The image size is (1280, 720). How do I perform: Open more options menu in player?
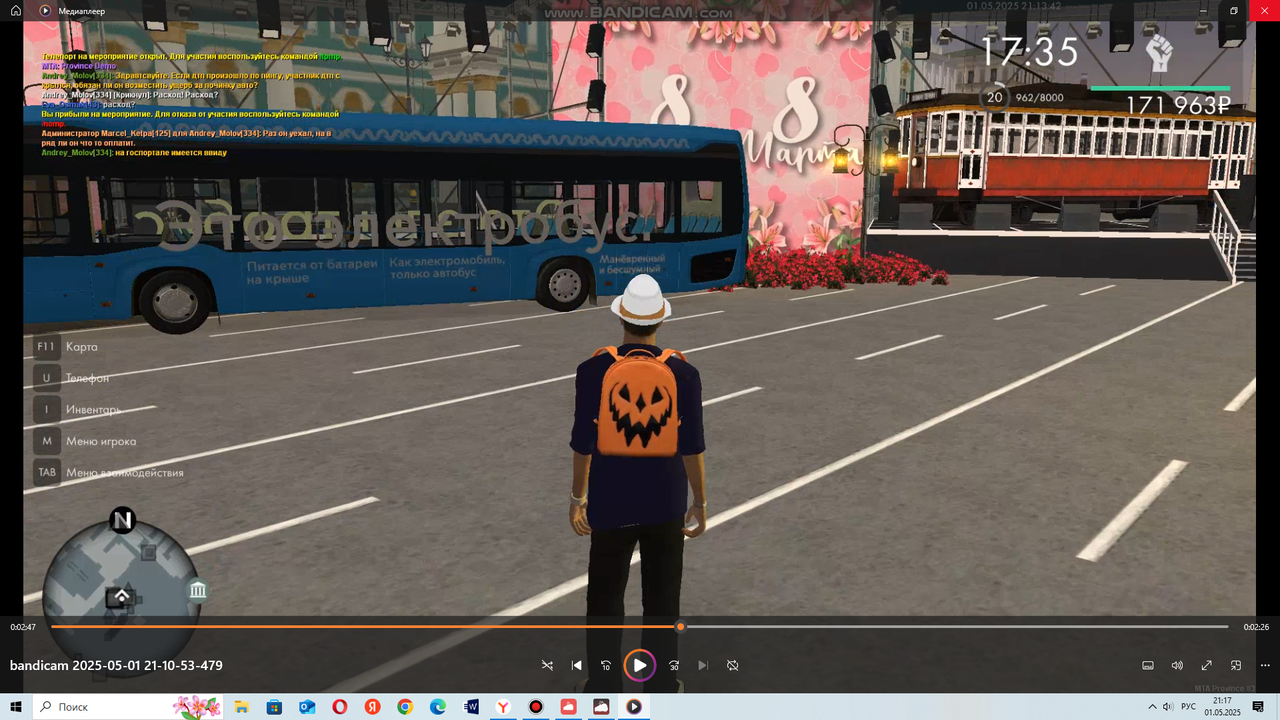(x=1265, y=665)
